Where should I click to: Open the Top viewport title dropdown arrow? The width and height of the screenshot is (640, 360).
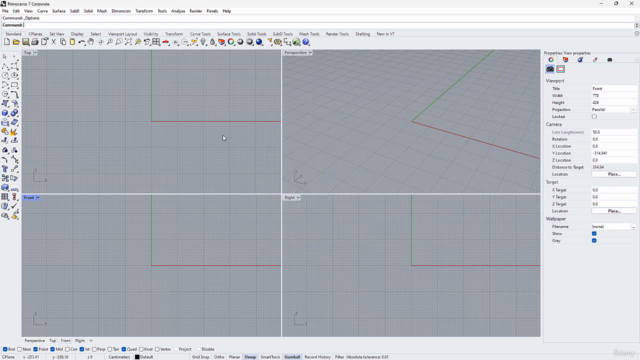tap(36, 53)
